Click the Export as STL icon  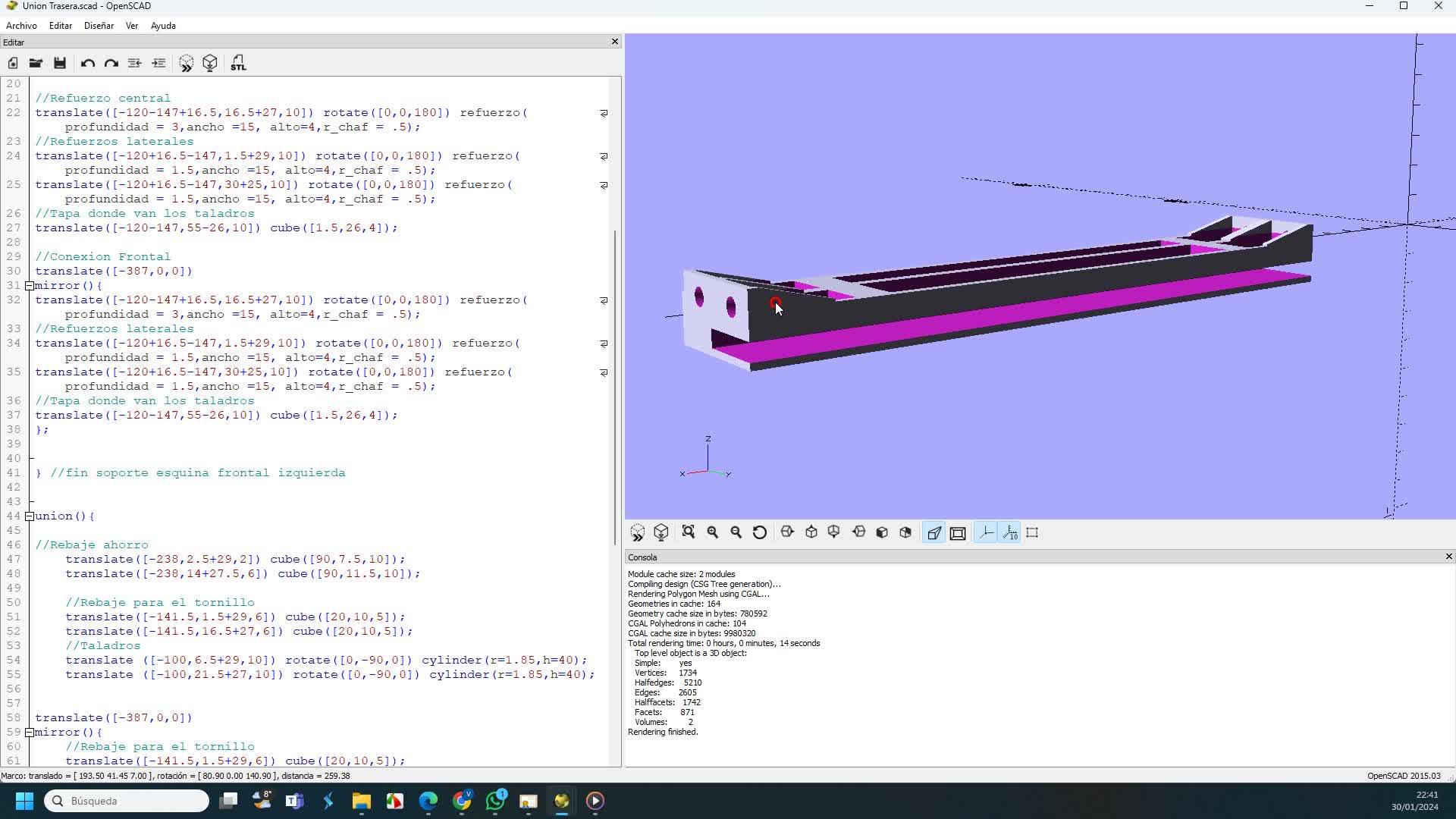click(x=238, y=63)
